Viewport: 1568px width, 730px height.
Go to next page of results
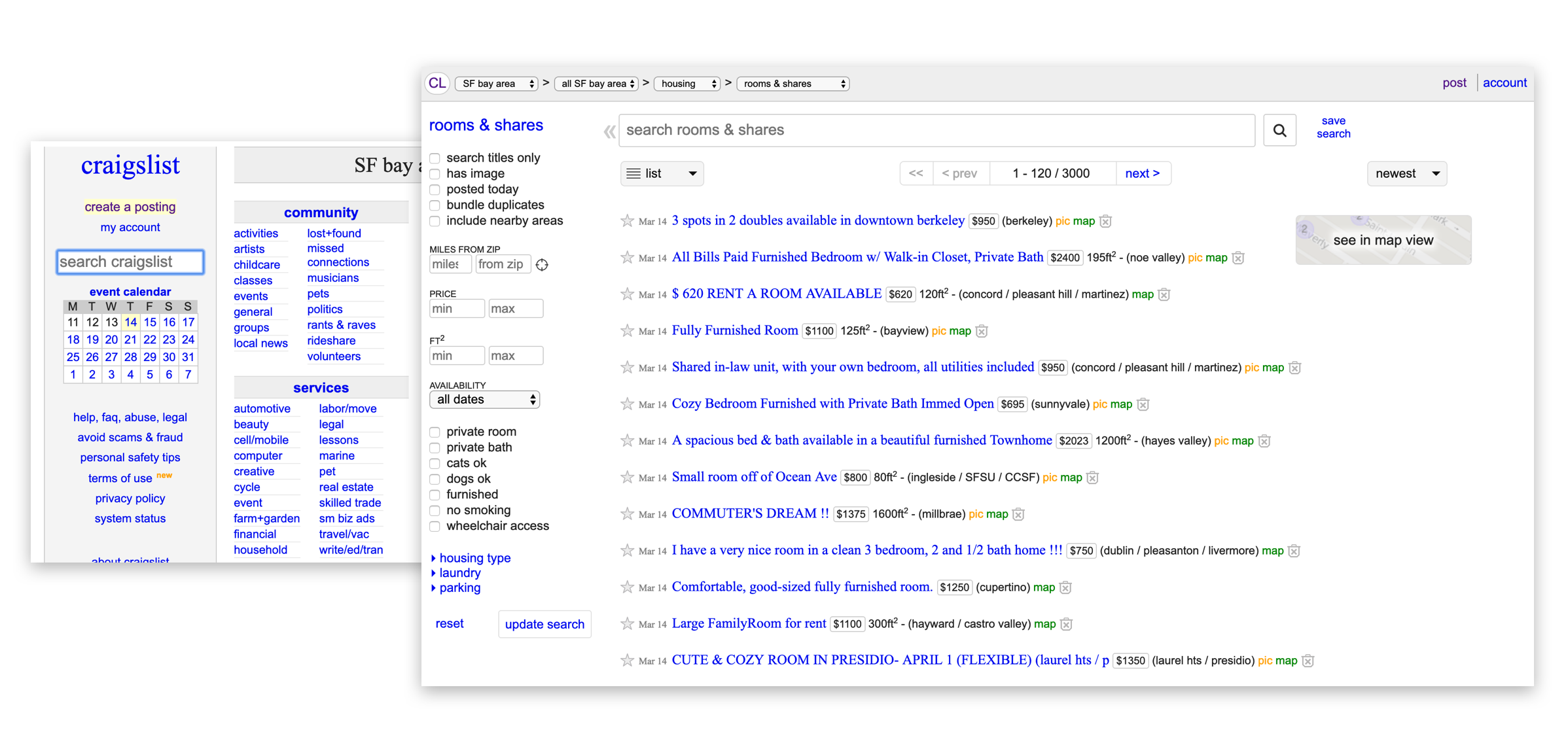click(x=1142, y=174)
